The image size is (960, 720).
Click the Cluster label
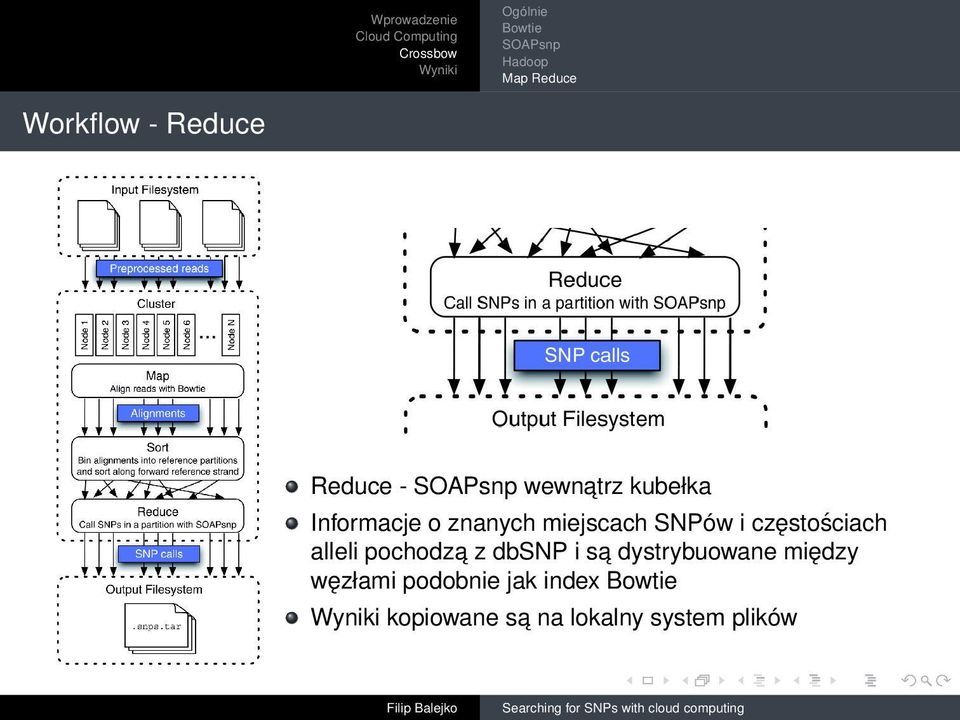pyautogui.click(x=156, y=304)
